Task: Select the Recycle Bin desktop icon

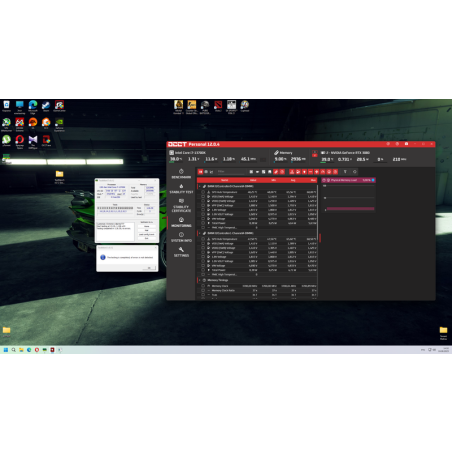Action: pyautogui.click(x=6, y=106)
